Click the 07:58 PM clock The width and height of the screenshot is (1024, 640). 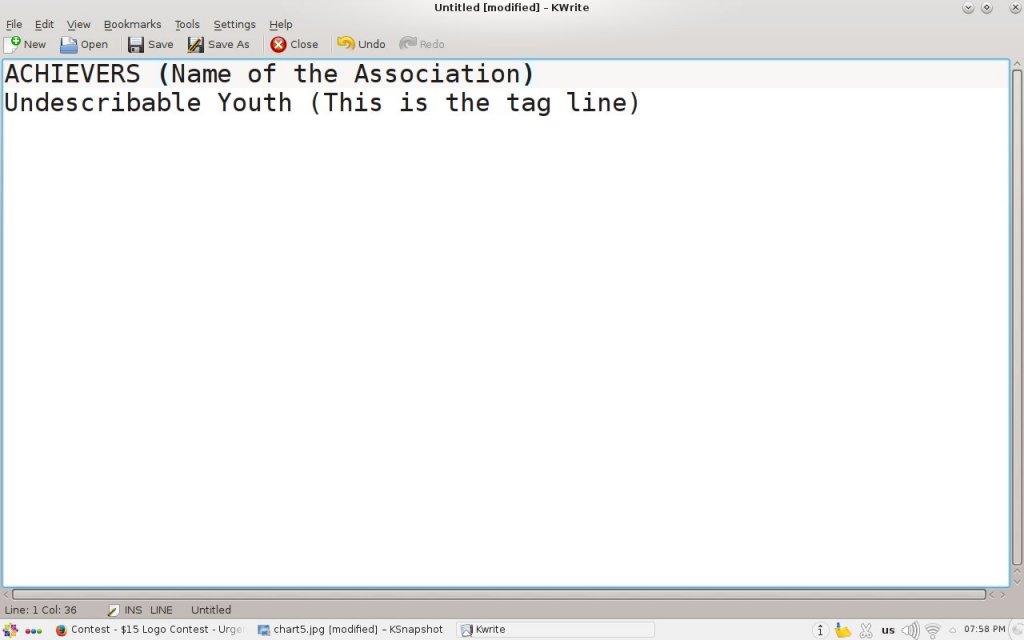pos(984,629)
